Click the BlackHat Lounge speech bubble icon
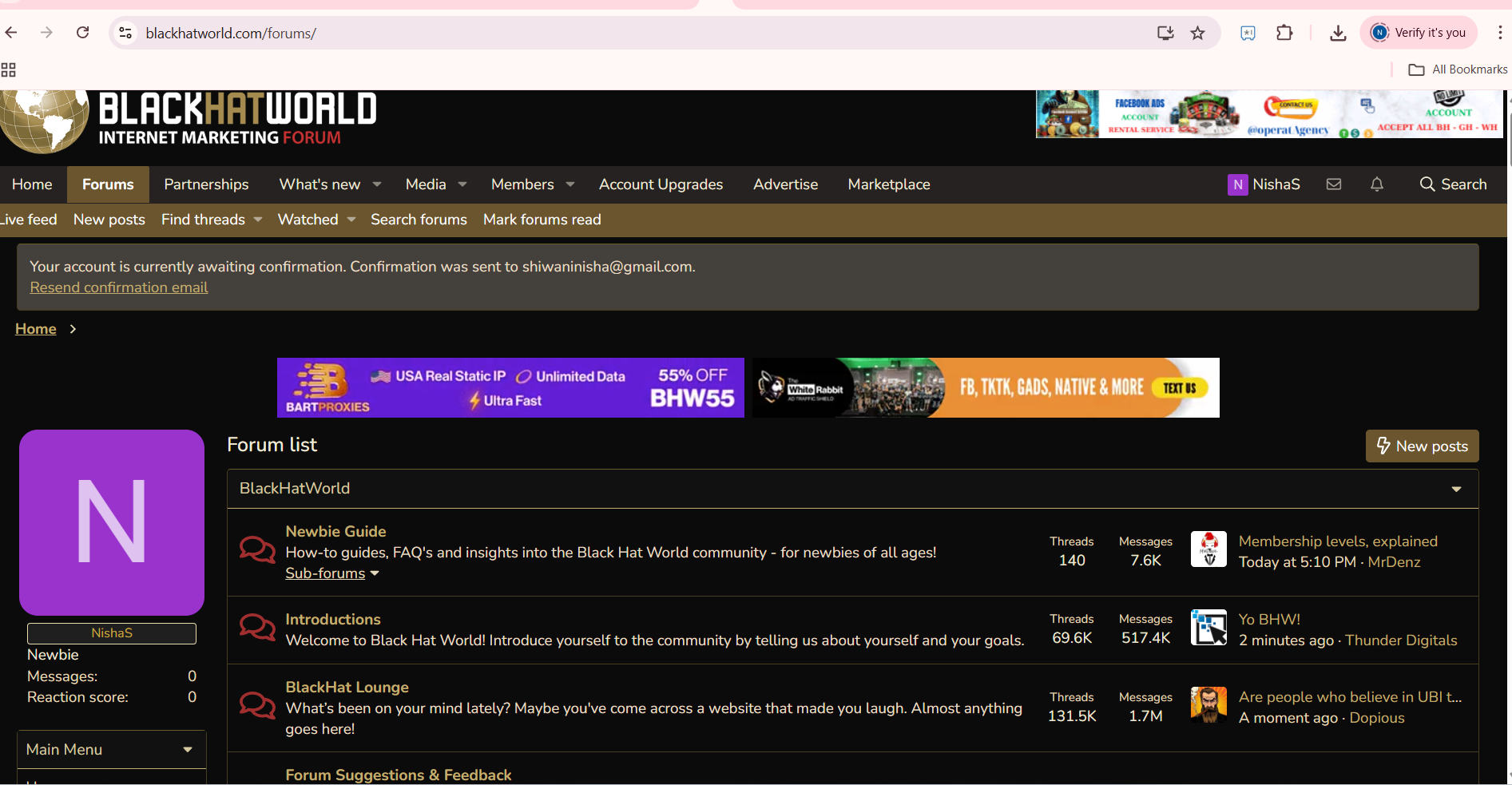This screenshot has height=785, width=1512. (257, 706)
